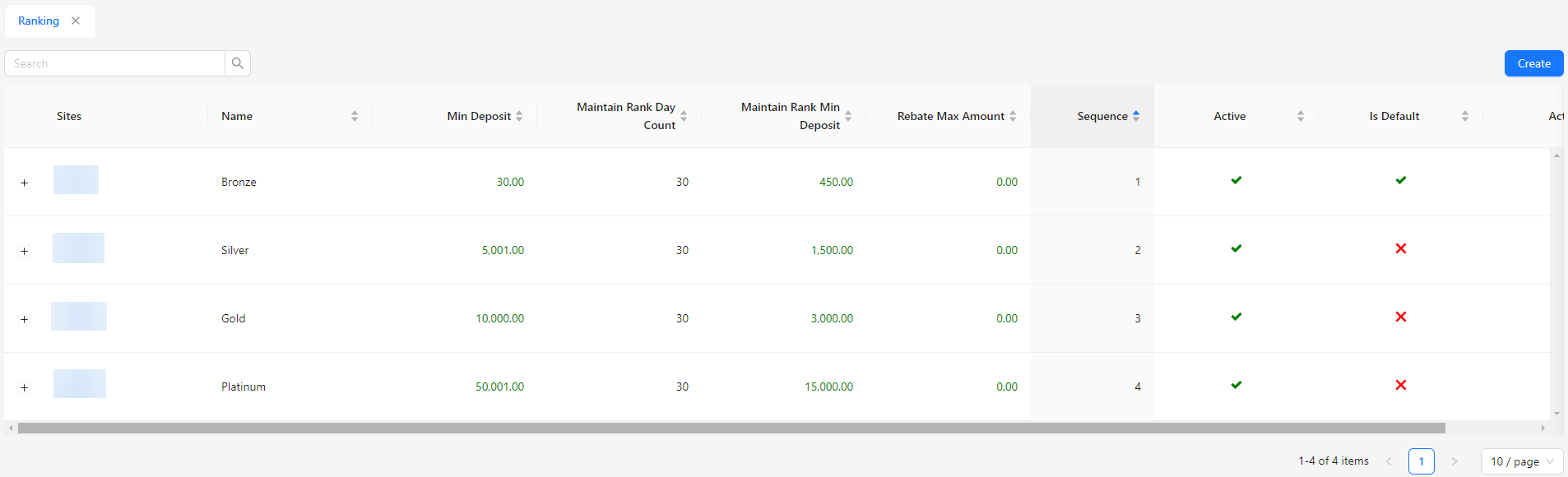
Task: Click the horizontal table scrollbar
Action: [731, 428]
